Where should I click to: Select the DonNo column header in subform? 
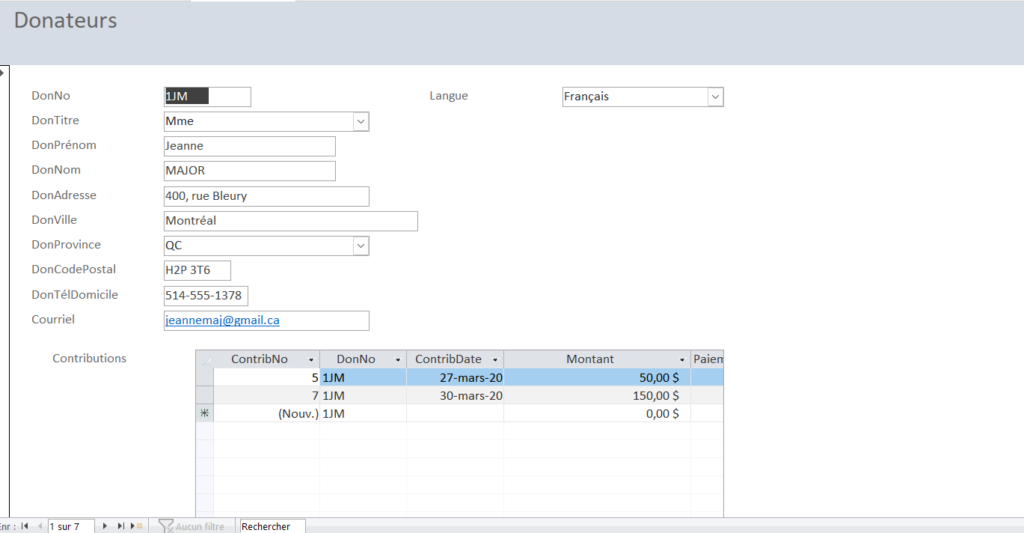[x=355, y=359]
